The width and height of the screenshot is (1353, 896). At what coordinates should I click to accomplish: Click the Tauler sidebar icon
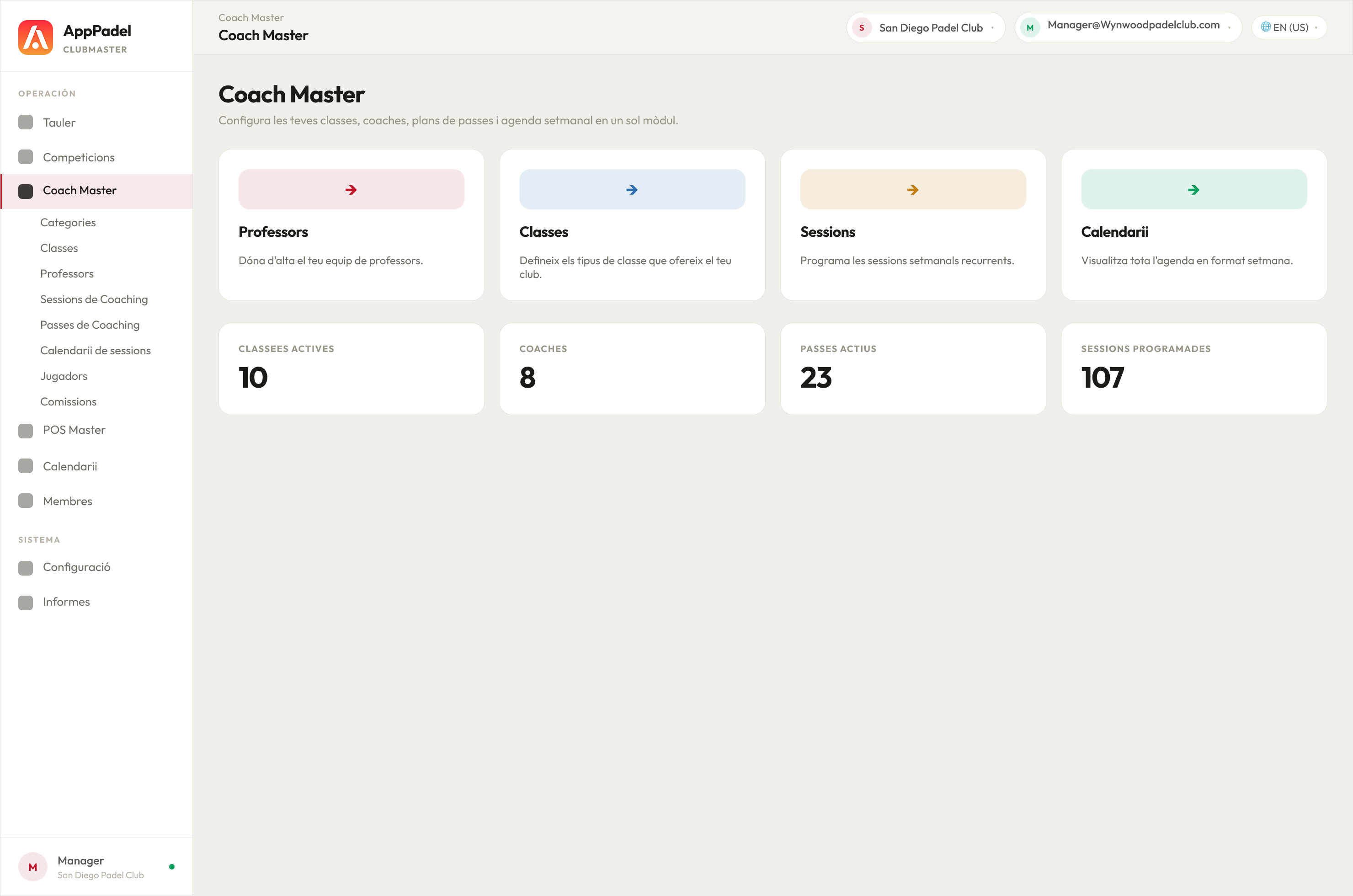tap(26, 123)
